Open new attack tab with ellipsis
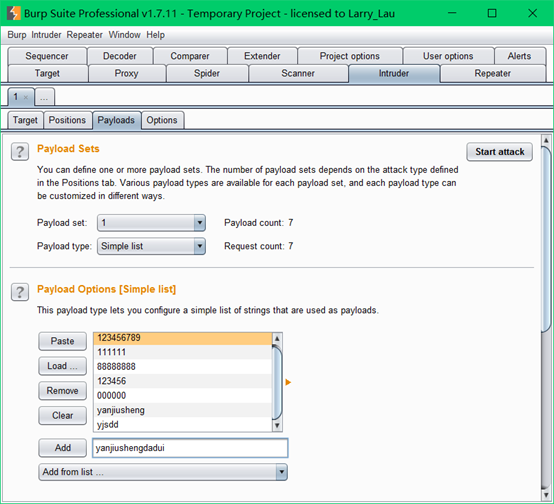The width and height of the screenshot is (554, 504). click(44, 97)
